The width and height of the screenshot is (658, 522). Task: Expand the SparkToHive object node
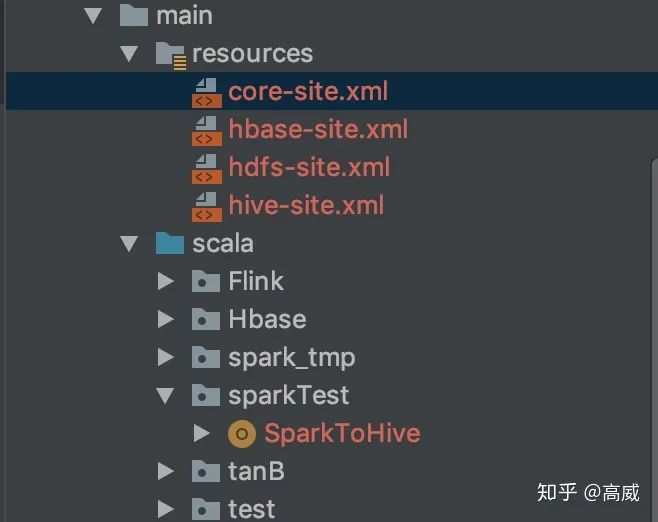(202, 433)
